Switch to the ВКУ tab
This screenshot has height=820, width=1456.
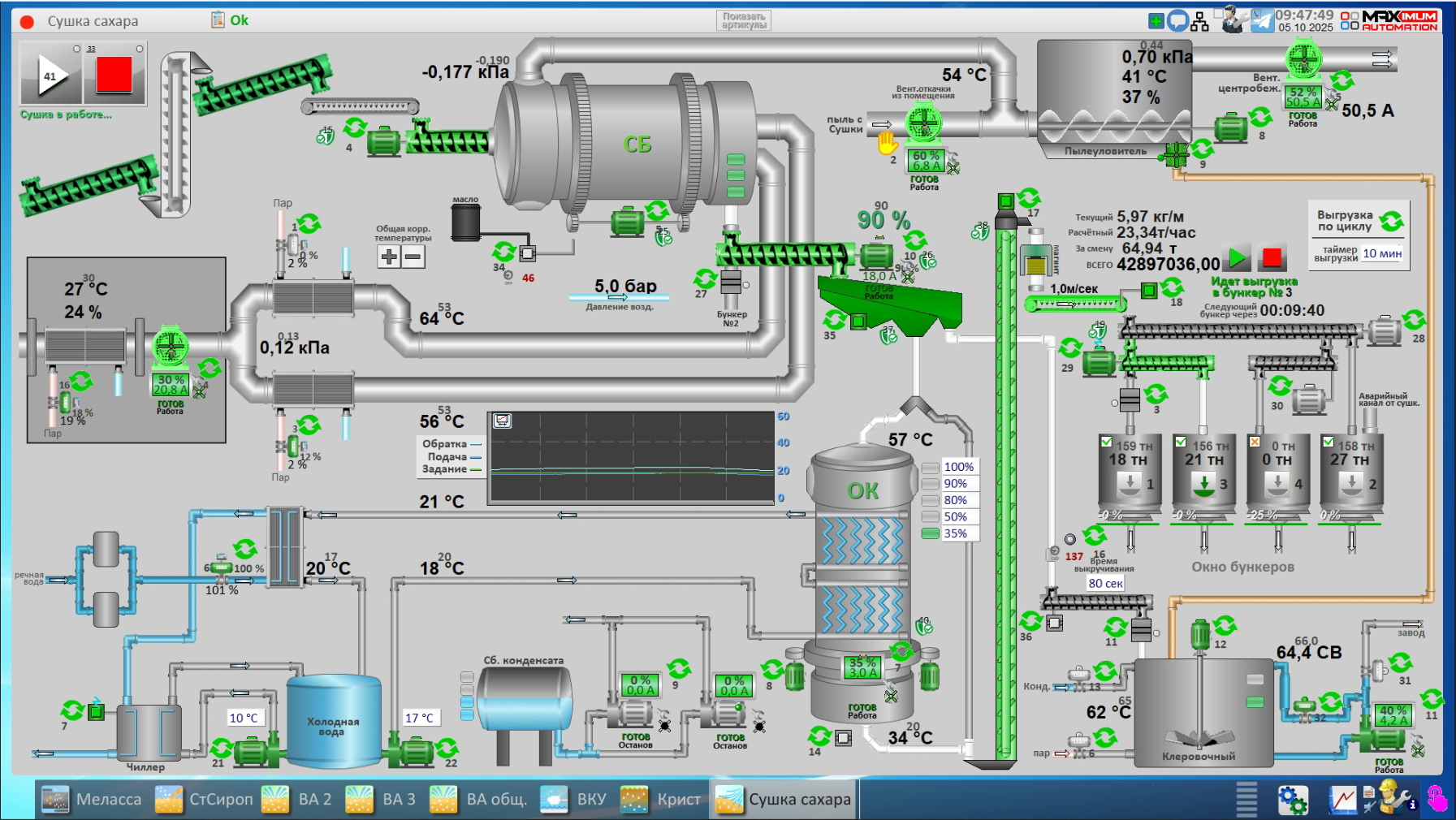point(575,800)
